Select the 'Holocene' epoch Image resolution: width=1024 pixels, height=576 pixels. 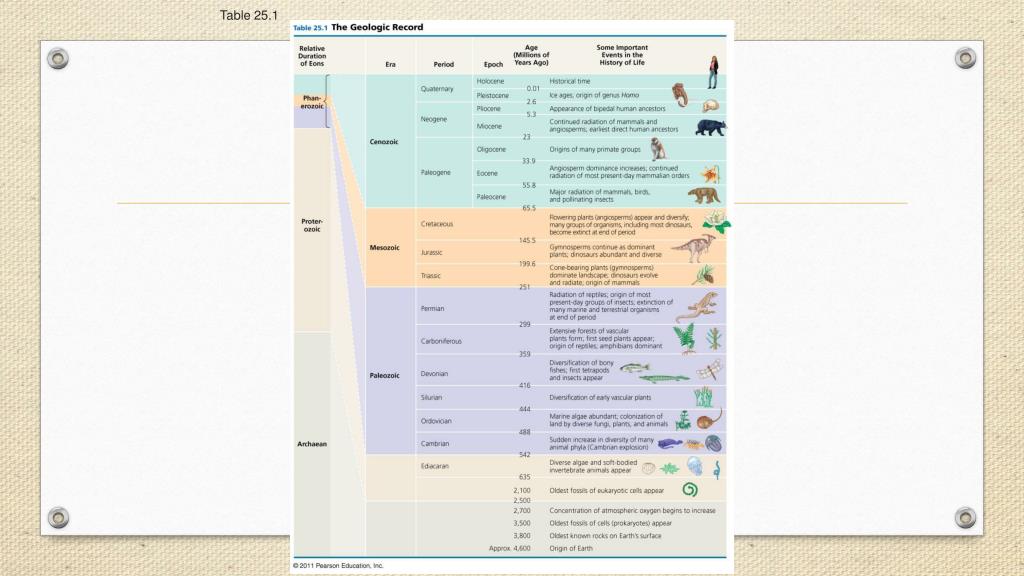(490, 81)
